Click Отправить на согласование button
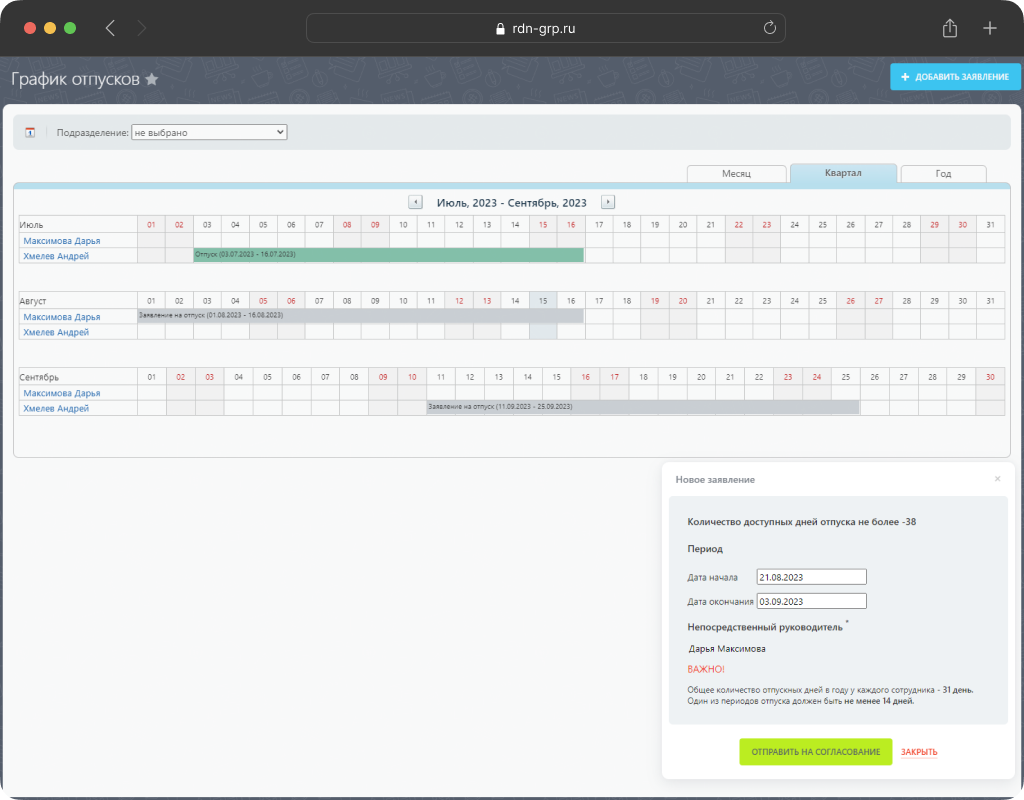The height and width of the screenshot is (800, 1024). [815, 752]
